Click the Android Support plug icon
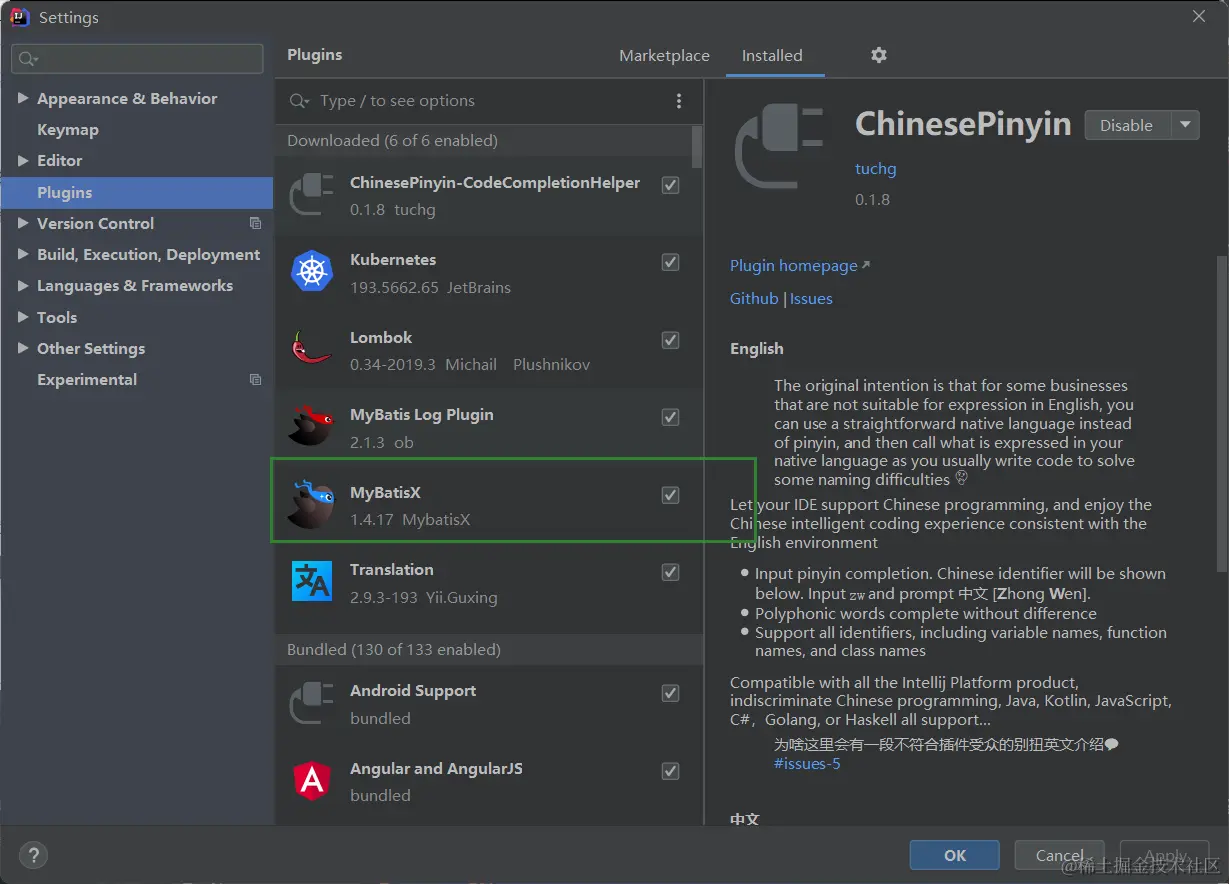This screenshot has width=1229, height=884. coord(311,703)
